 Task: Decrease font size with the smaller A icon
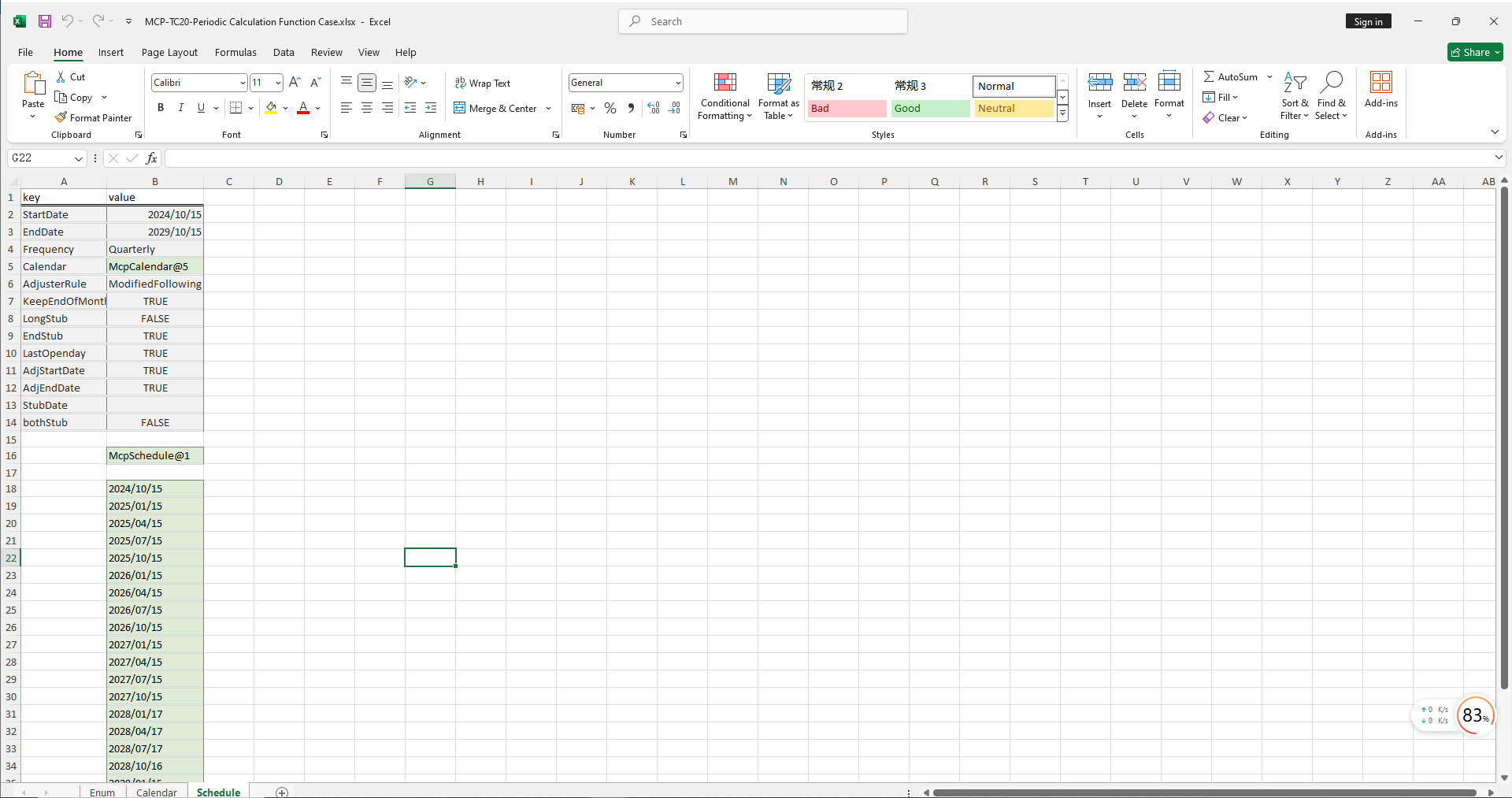click(x=315, y=82)
